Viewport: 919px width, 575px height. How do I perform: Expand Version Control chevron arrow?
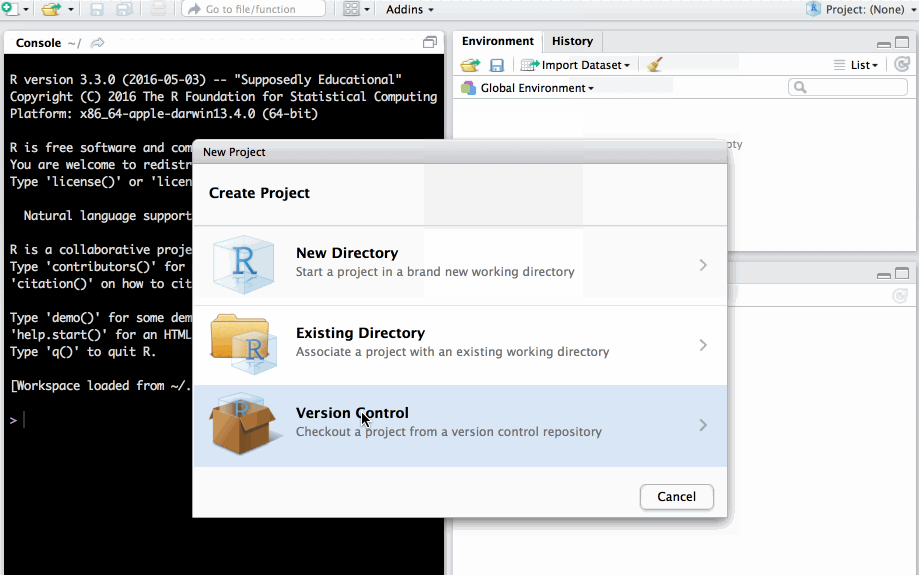pos(703,425)
